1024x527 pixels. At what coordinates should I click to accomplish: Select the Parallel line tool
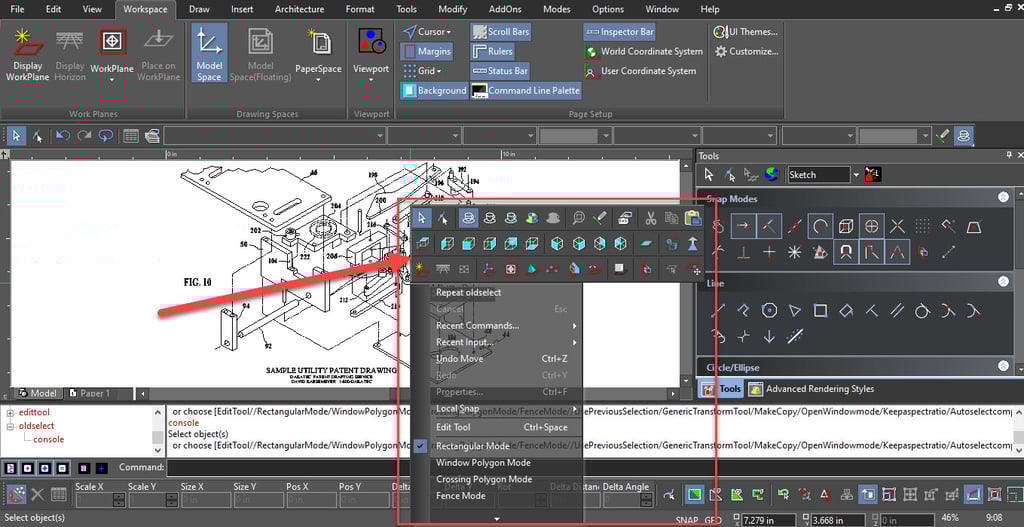[x=897, y=311]
